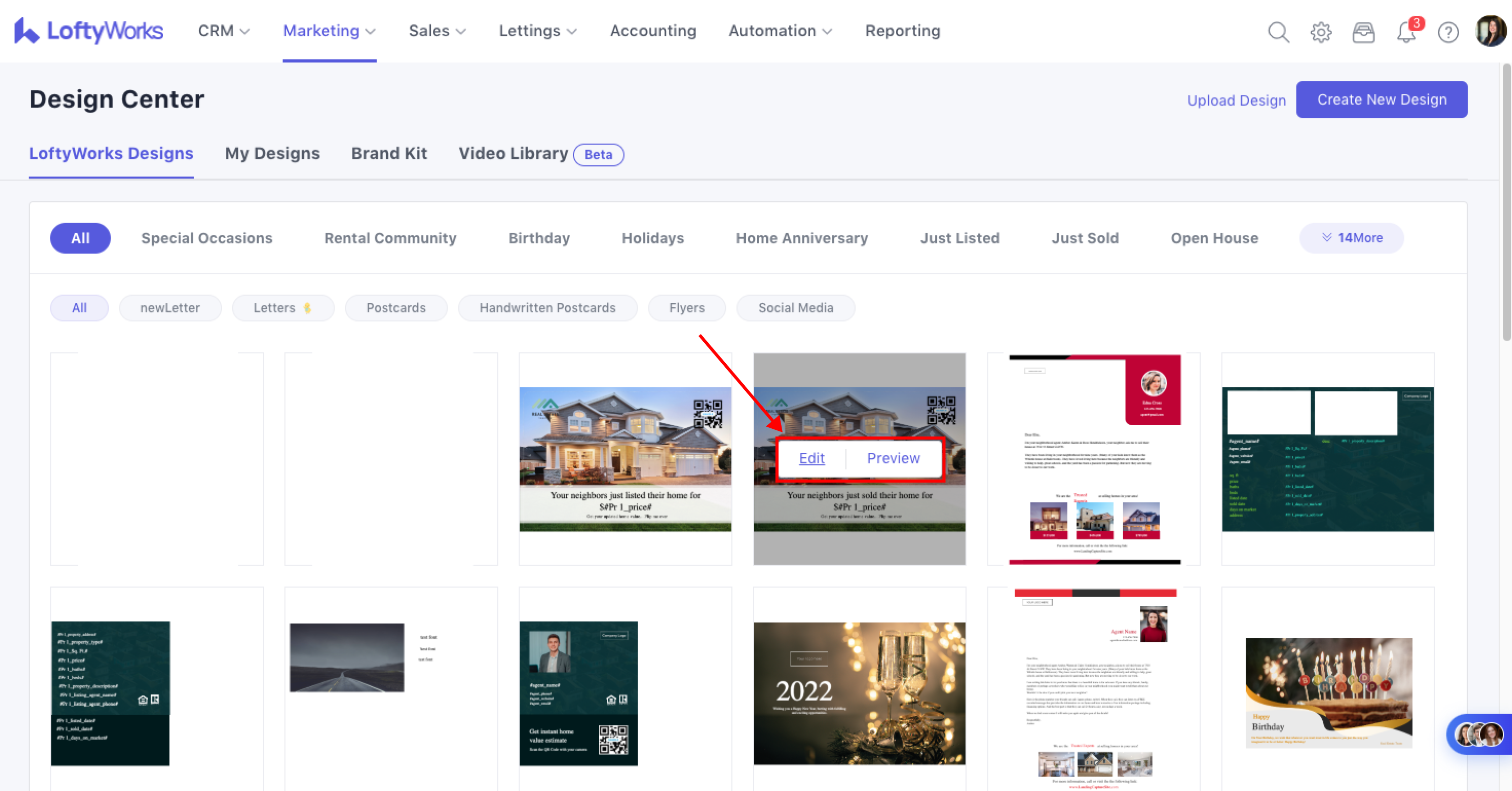Expand the CRM menu dropdown
1512x791 pixels.
(x=224, y=31)
